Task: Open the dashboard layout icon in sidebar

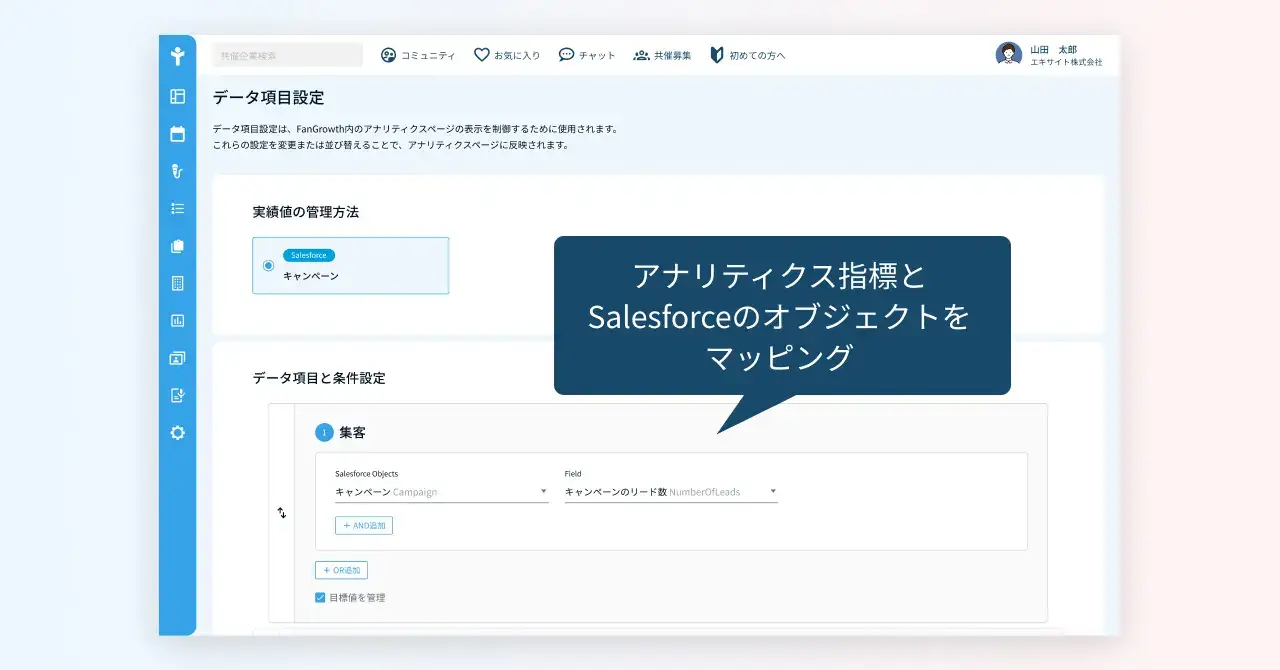Action: click(x=178, y=96)
